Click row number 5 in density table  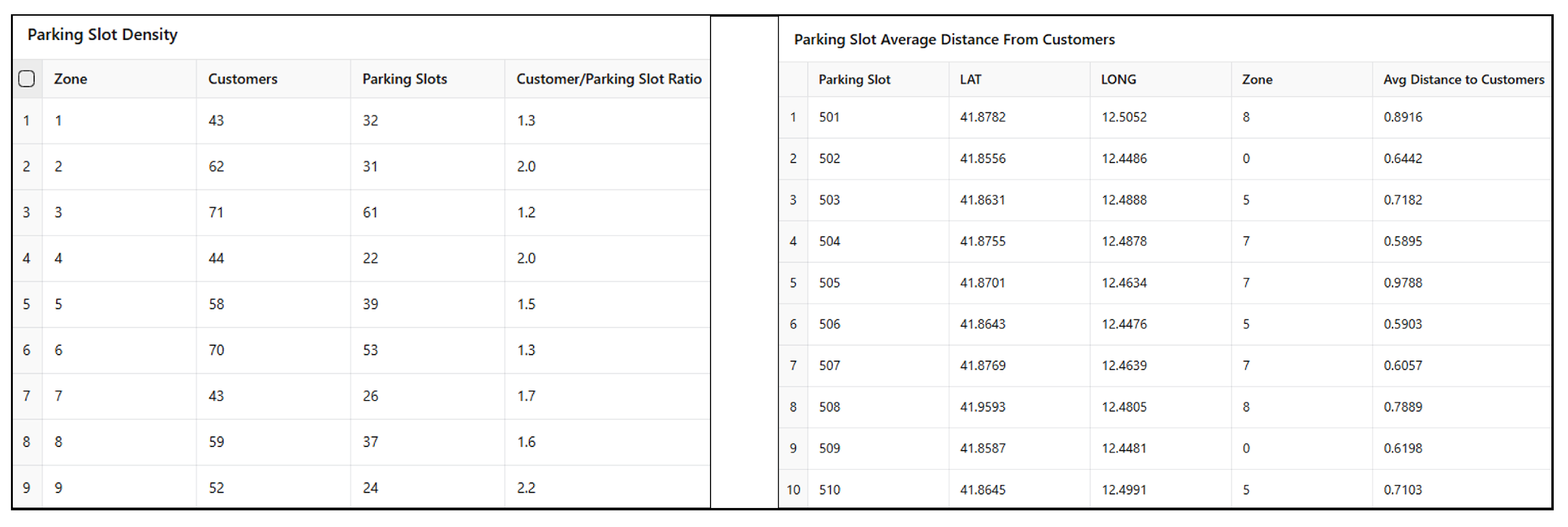26,304
